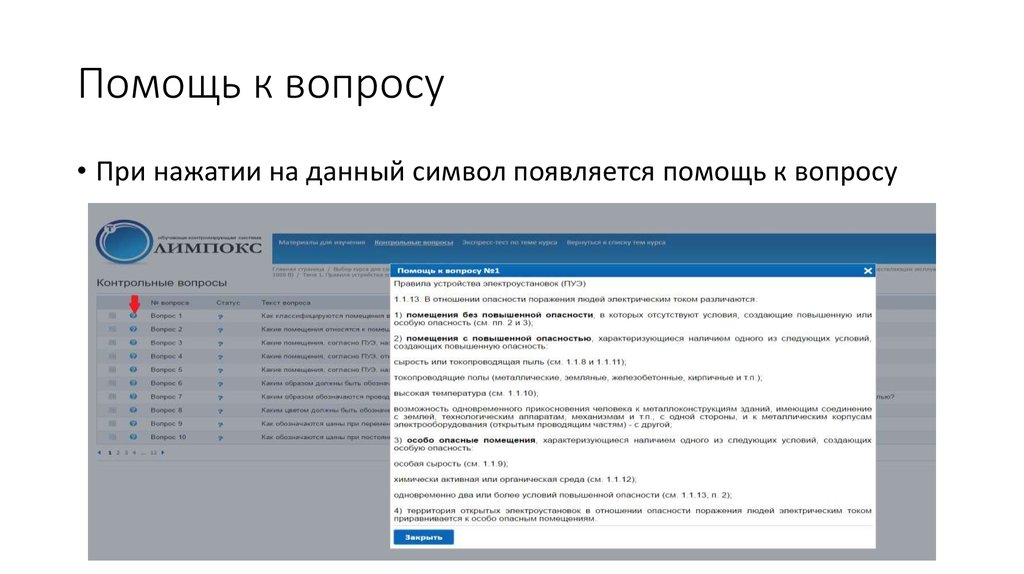Click the Закрыть button
1024x574 pixels.
[423, 537]
